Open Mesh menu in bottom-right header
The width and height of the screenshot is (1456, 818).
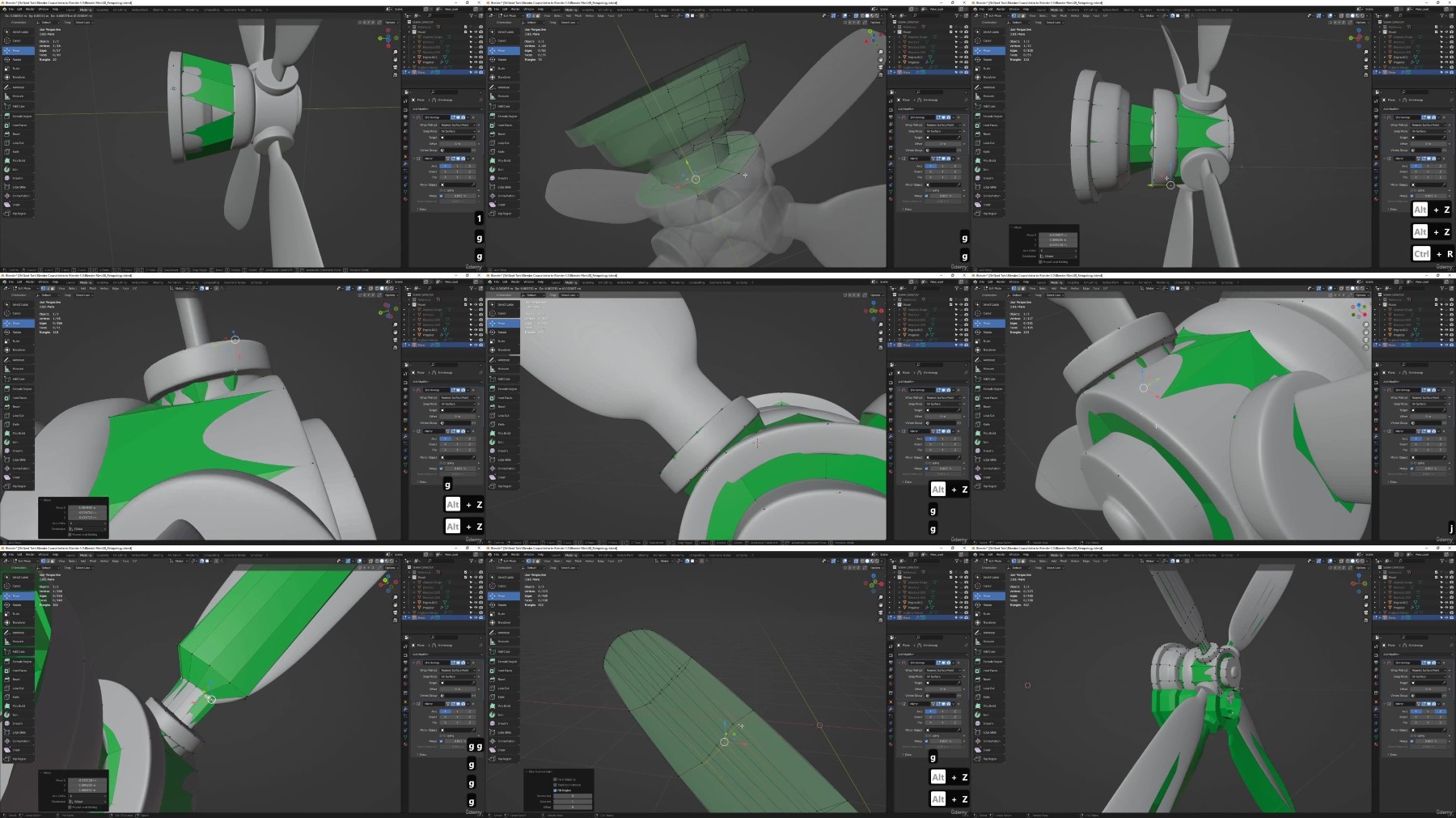click(1064, 561)
